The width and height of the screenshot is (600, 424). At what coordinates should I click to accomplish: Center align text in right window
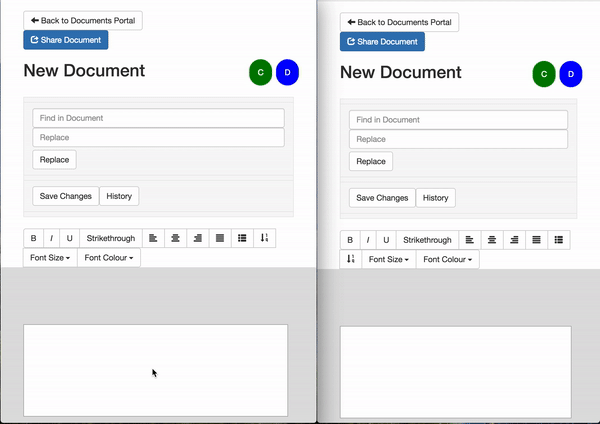point(492,240)
